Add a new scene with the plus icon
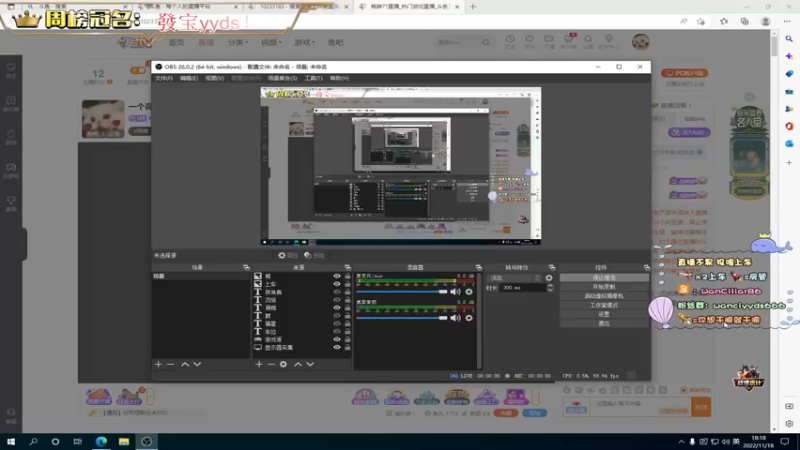 pyautogui.click(x=158, y=364)
